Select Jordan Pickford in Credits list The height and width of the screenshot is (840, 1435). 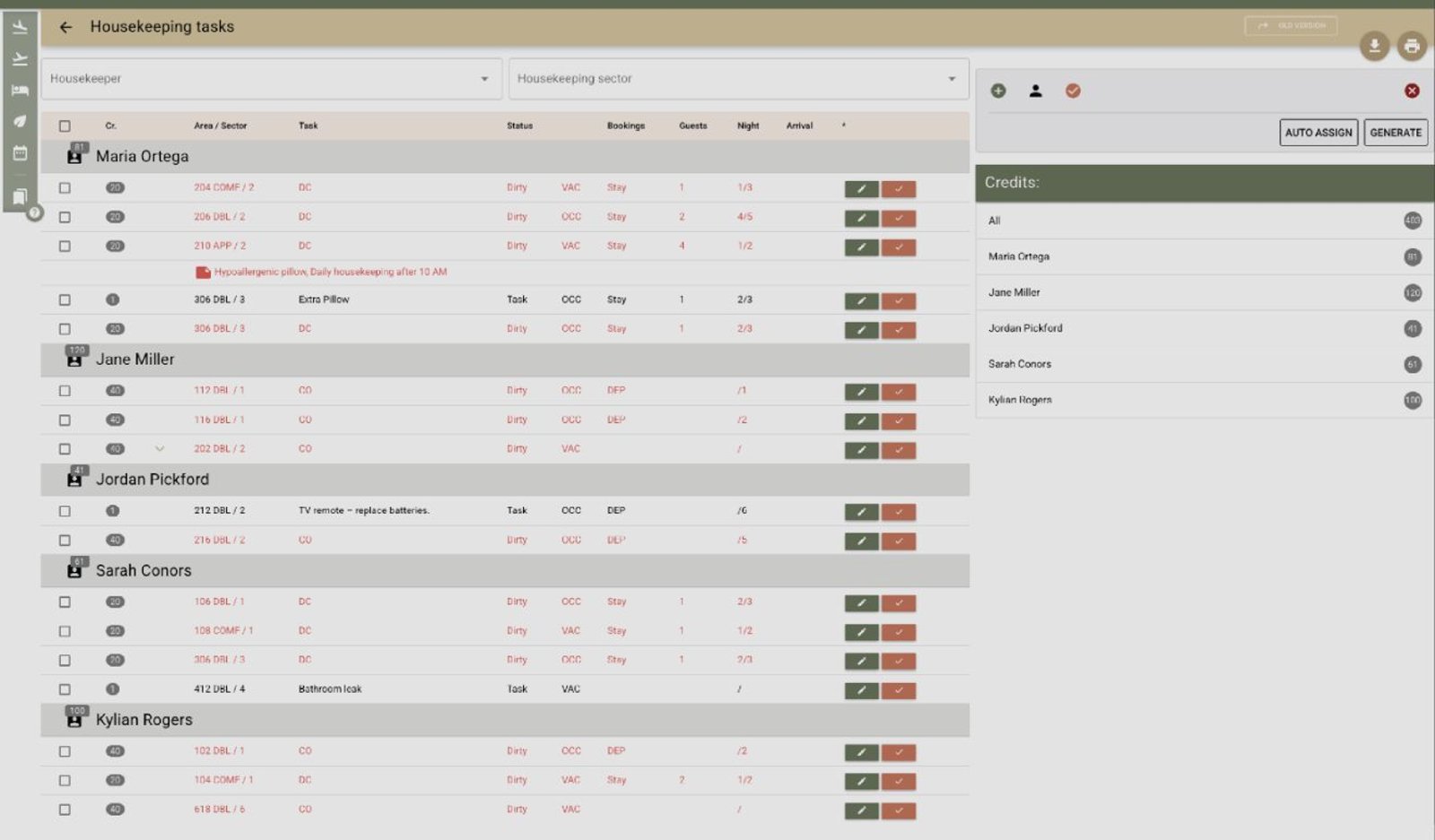pyautogui.click(x=1205, y=329)
